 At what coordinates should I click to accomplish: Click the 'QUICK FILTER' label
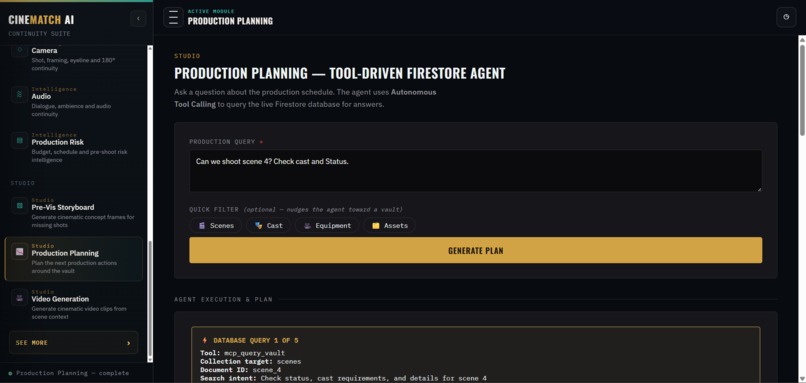coord(214,210)
